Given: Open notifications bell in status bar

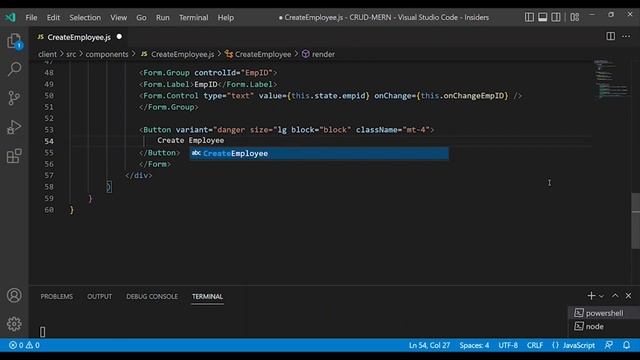Looking at the screenshot, I should point(627,345).
